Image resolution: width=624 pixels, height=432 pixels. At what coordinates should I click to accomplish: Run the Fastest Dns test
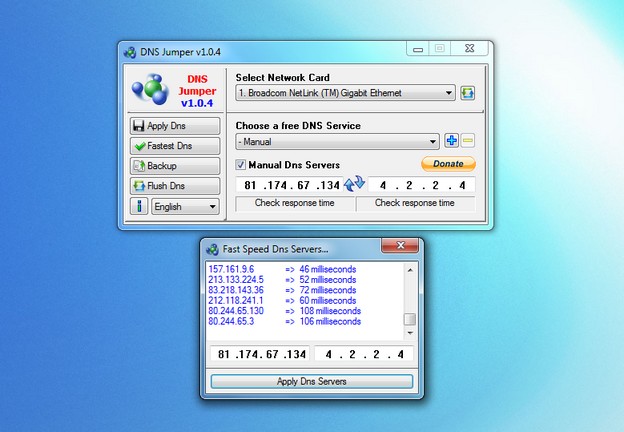175,146
